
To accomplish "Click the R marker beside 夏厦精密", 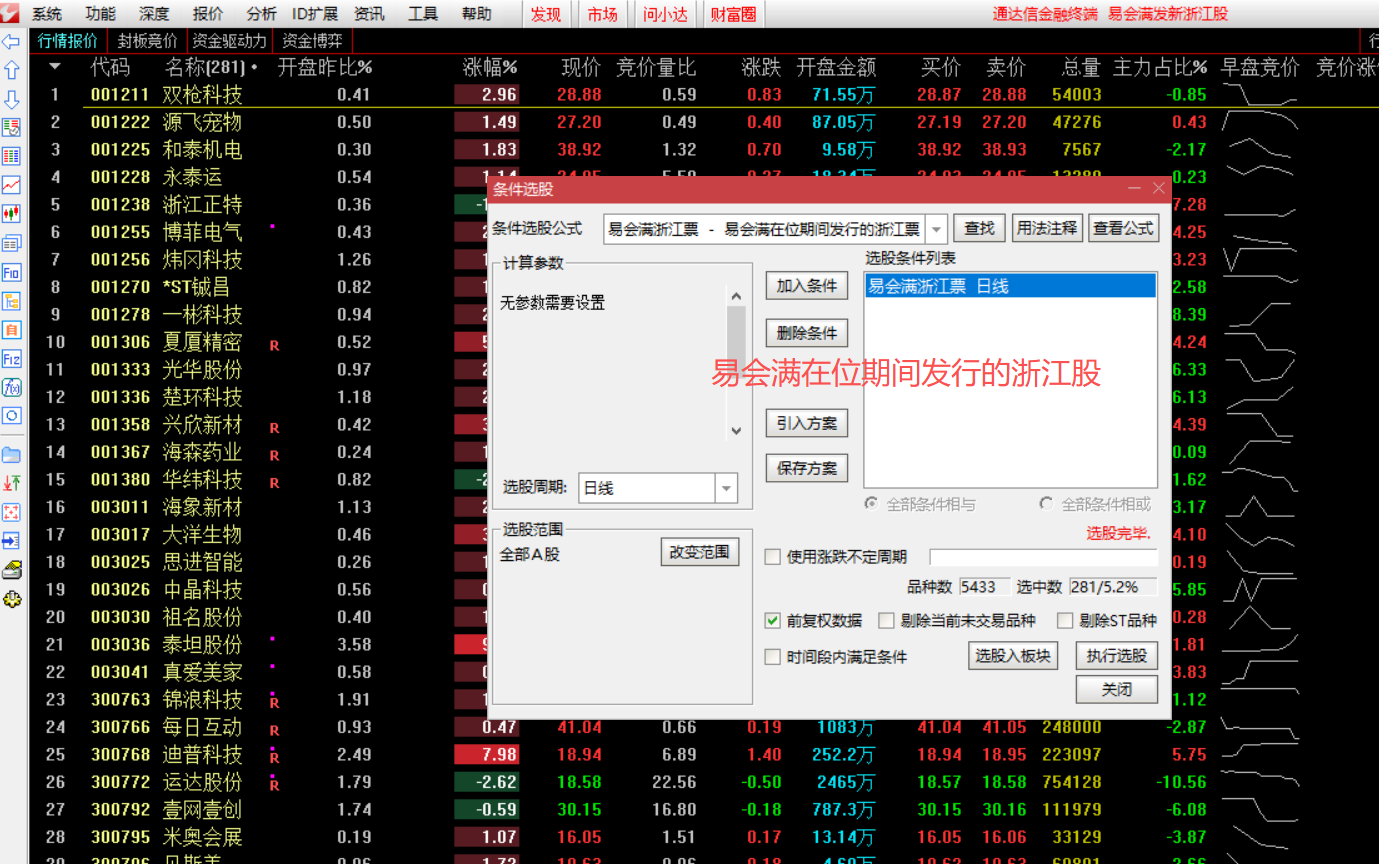I will coord(274,345).
